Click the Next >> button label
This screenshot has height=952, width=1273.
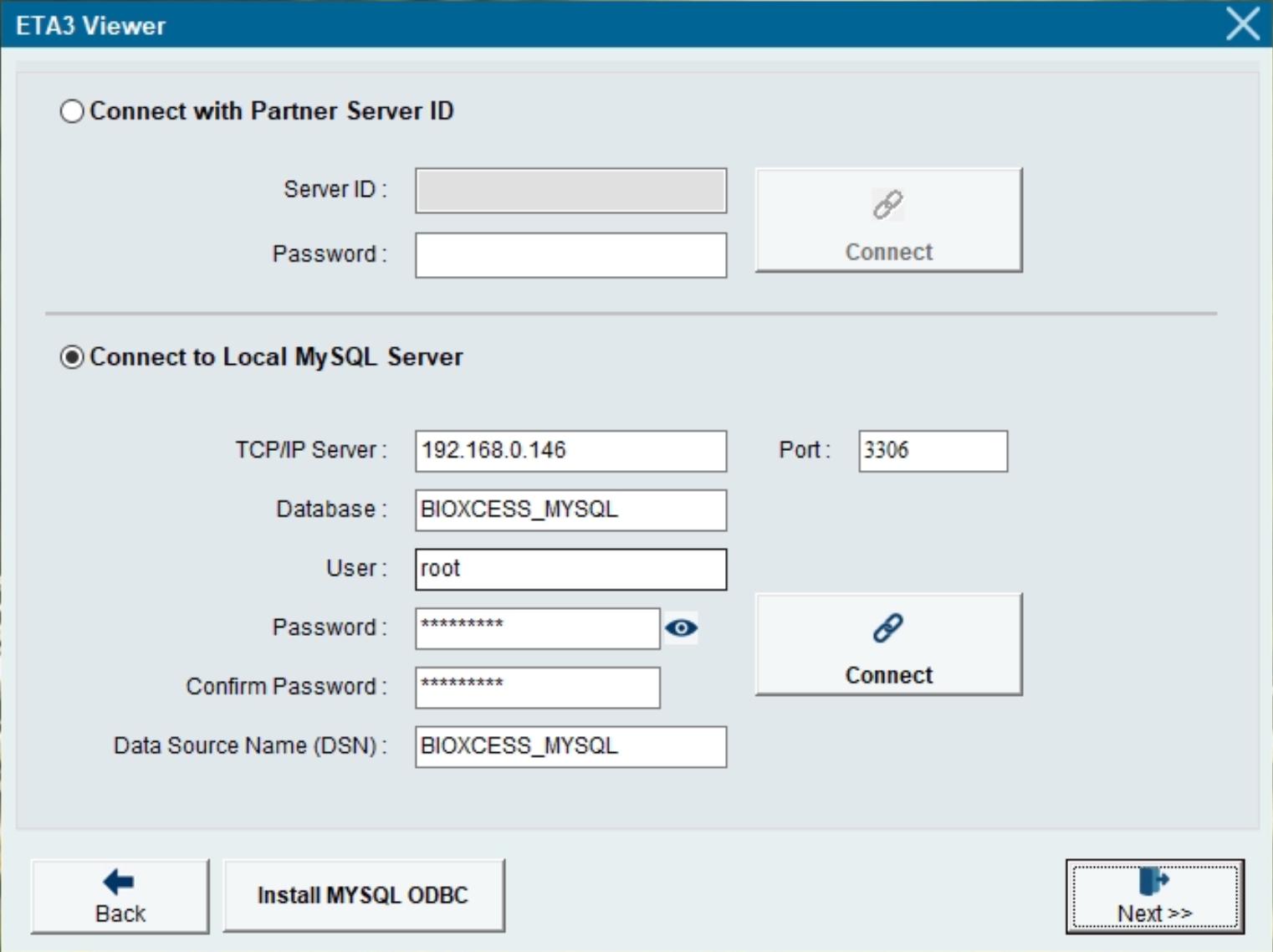pos(1154,914)
